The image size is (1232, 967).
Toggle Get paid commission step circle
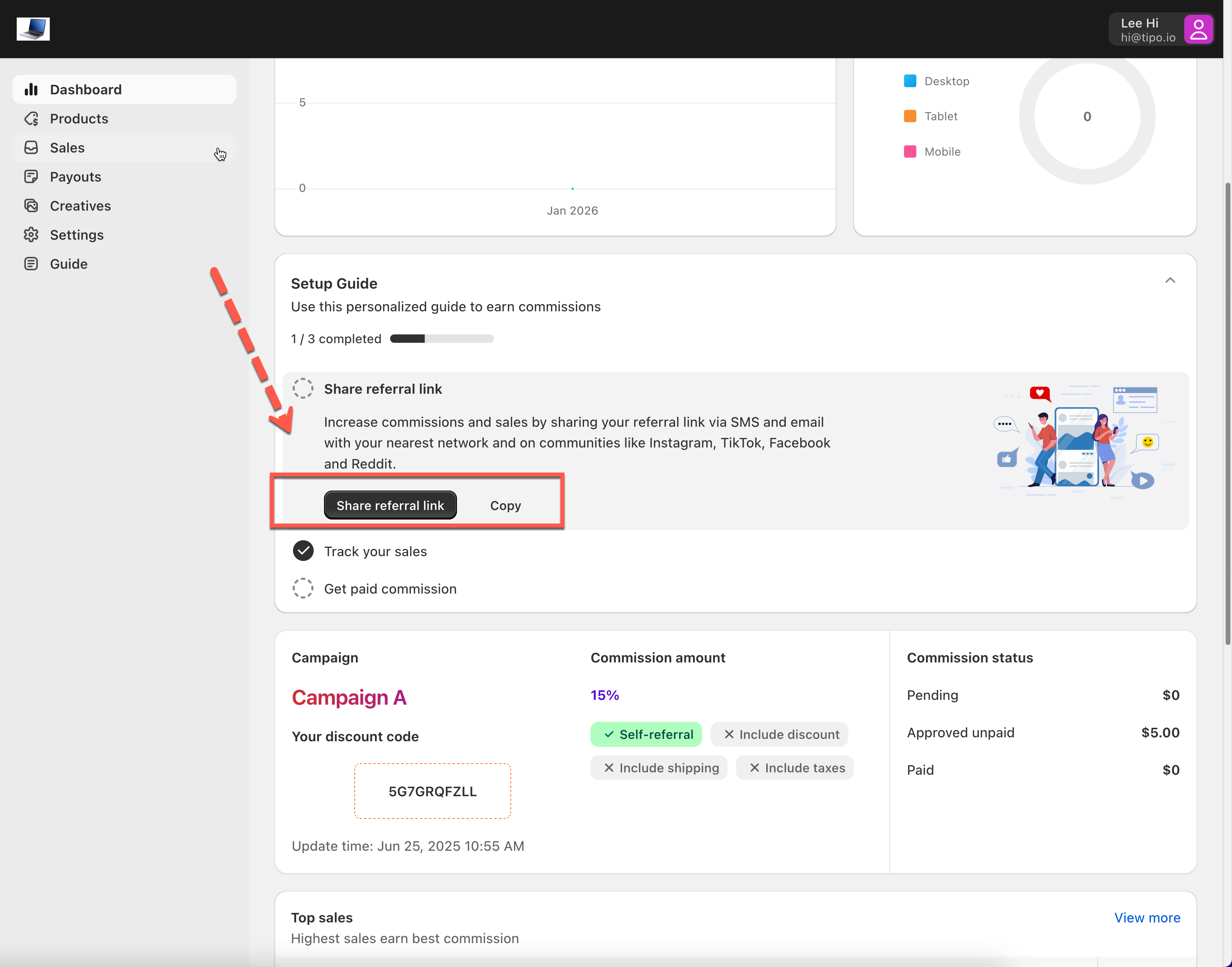click(303, 588)
